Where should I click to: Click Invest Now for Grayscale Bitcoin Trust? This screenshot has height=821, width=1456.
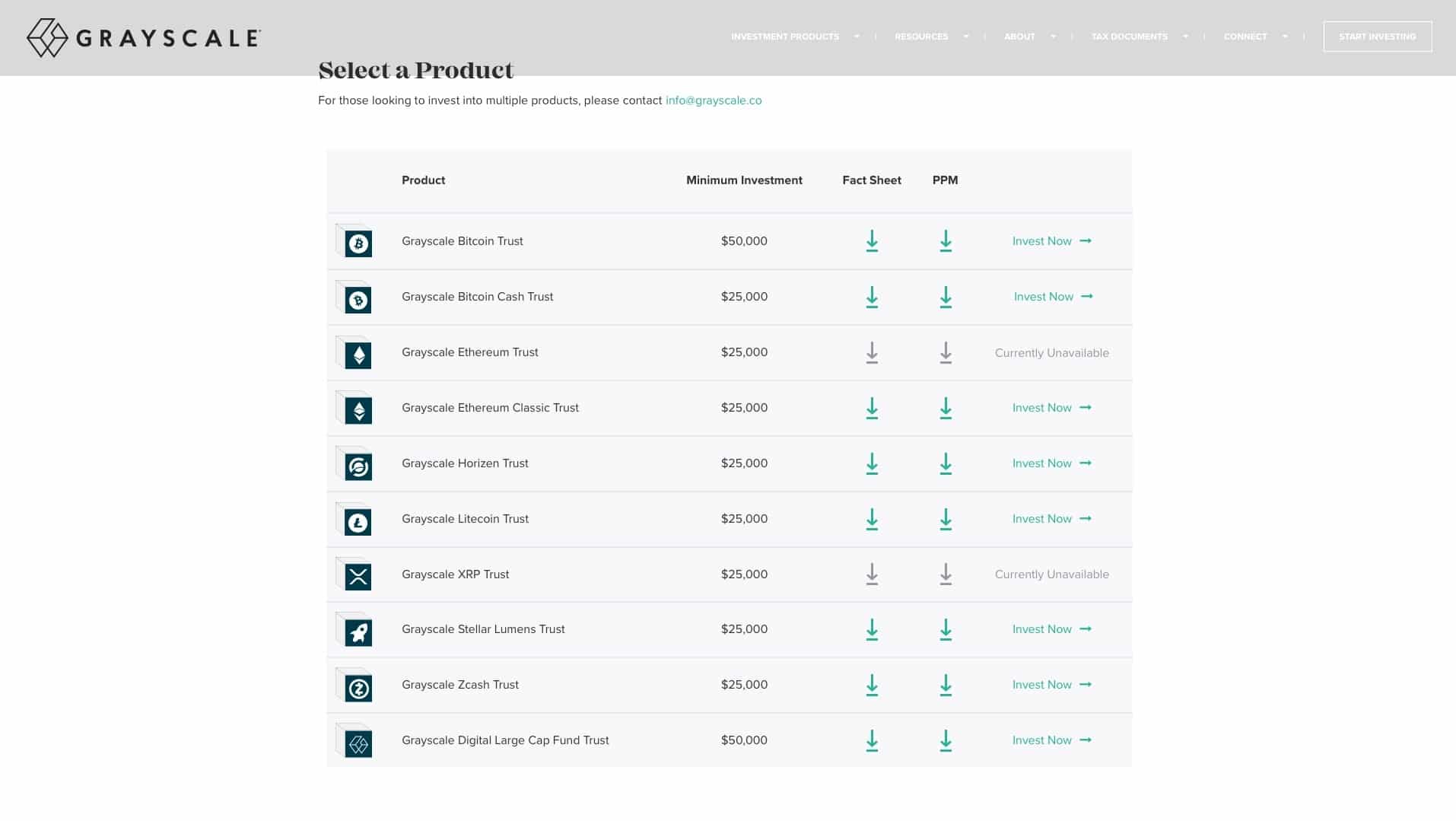[1051, 241]
